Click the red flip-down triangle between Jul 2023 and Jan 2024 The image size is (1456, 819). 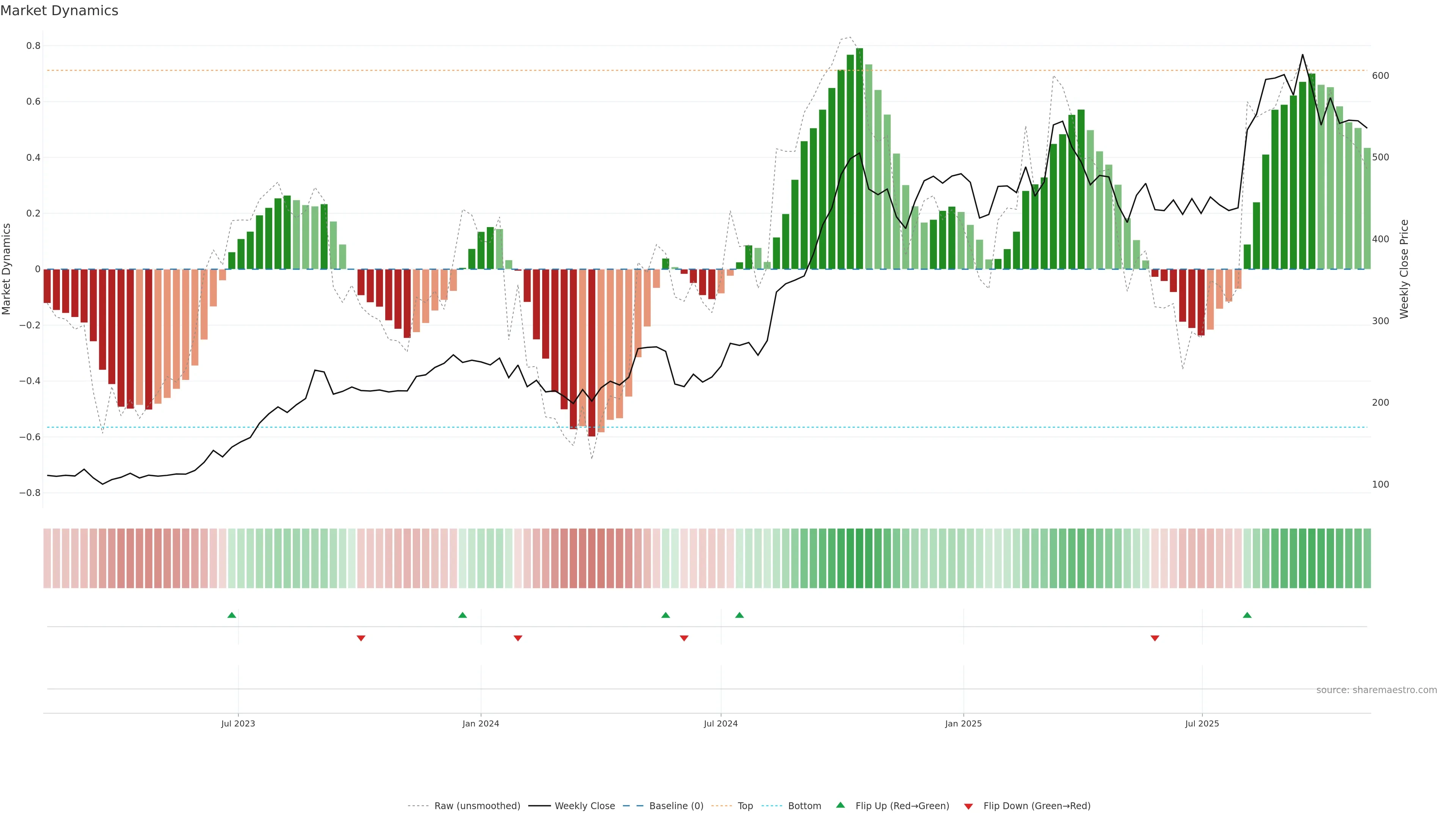coord(361,638)
